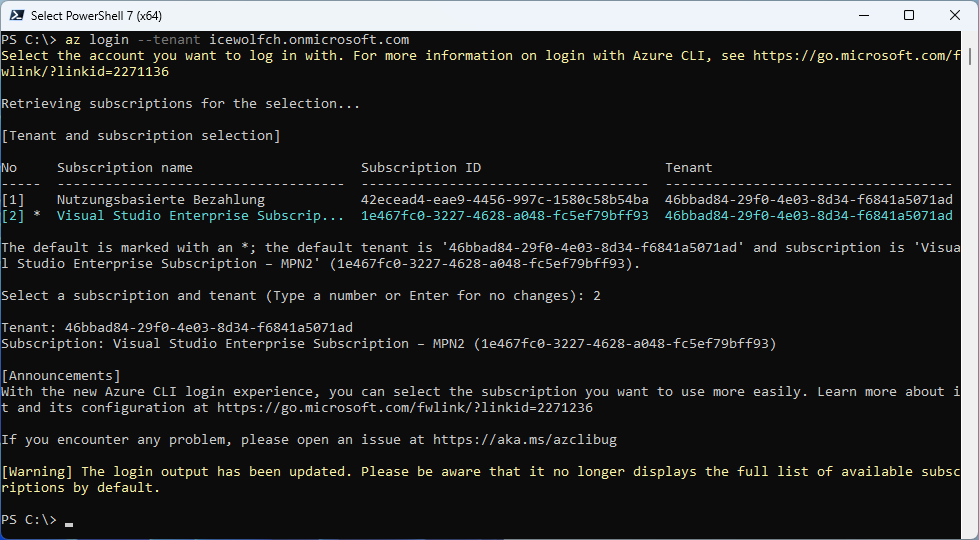Image resolution: width=979 pixels, height=540 pixels.
Task: Maximize the PowerShell 7 window
Action: [x=909, y=15]
